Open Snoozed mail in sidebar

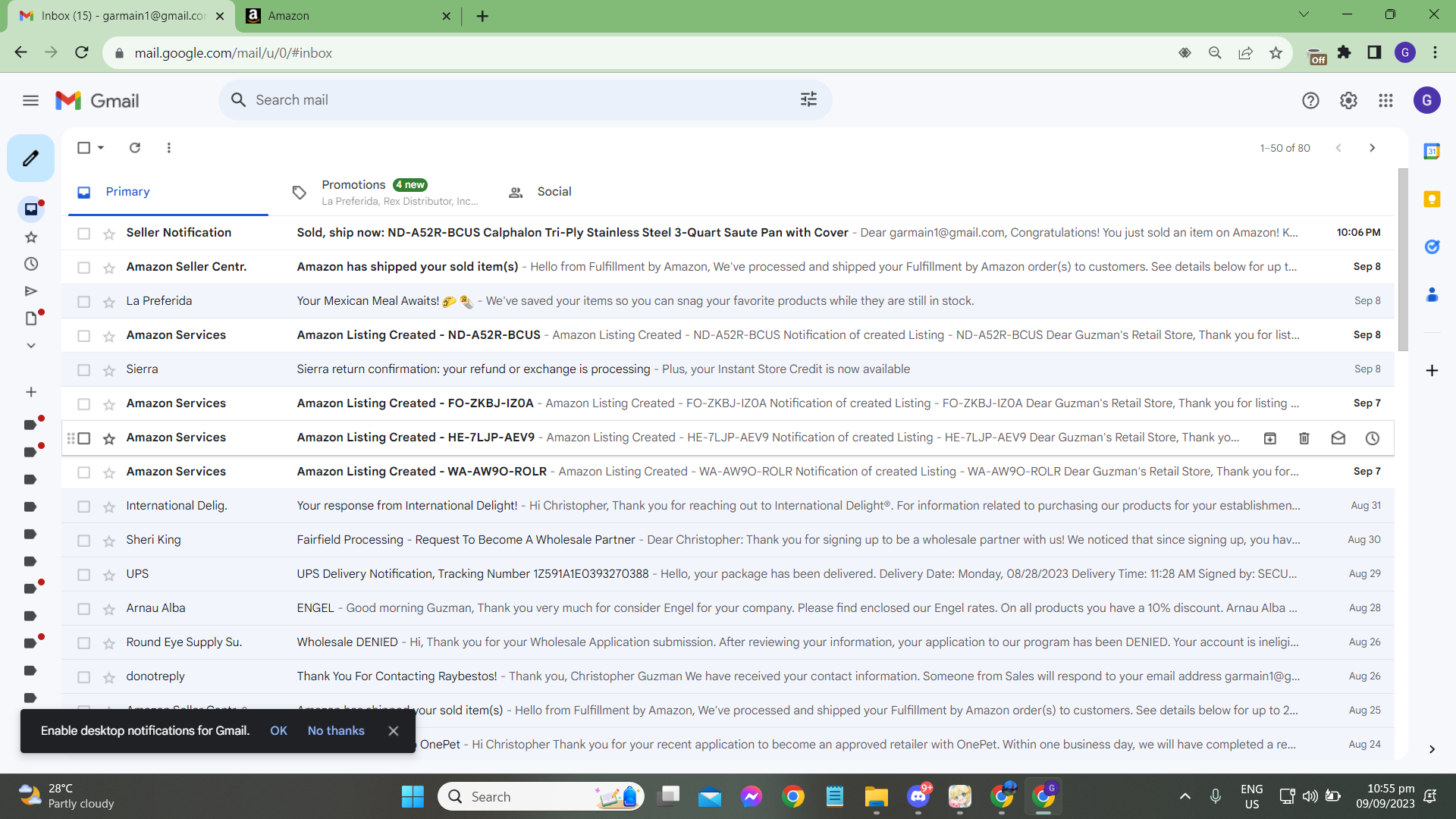pyautogui.click(x=31, y=264)
